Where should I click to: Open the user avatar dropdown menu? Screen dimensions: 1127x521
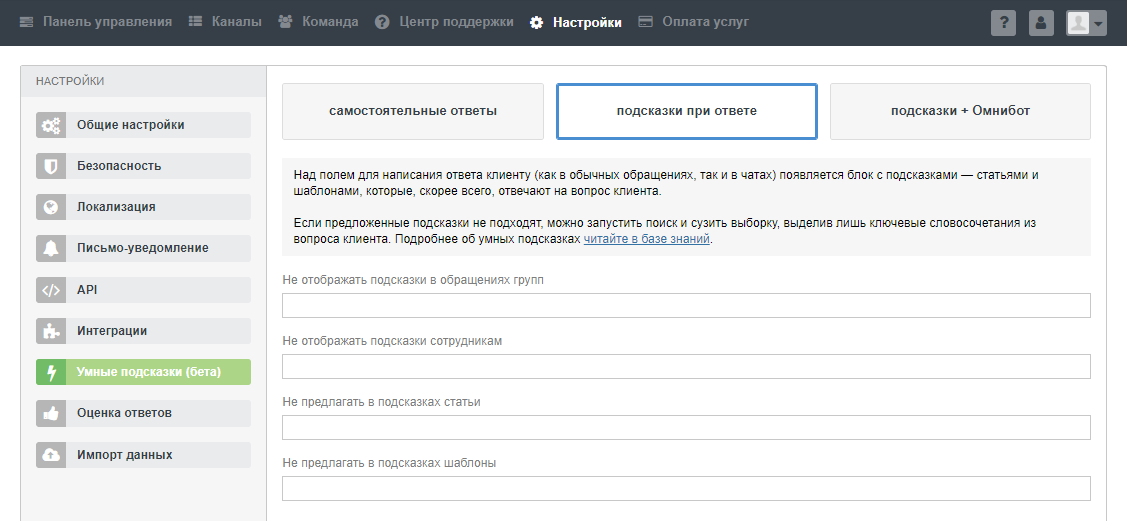[x=1086, y=23]
